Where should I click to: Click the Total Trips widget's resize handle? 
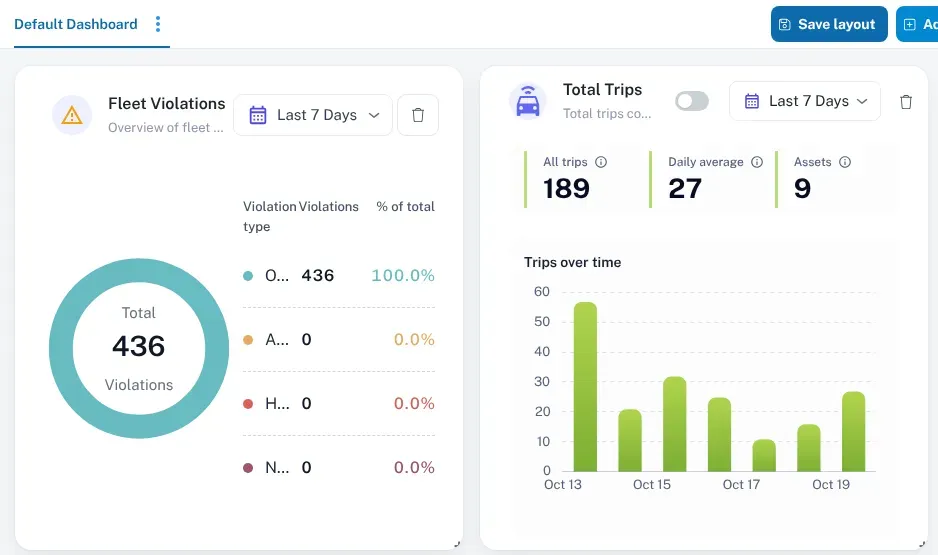point(922,544)
